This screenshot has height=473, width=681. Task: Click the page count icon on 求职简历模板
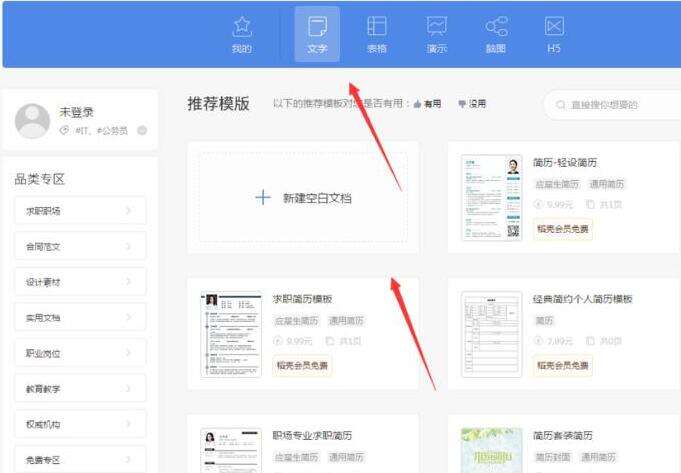[330, 341]
